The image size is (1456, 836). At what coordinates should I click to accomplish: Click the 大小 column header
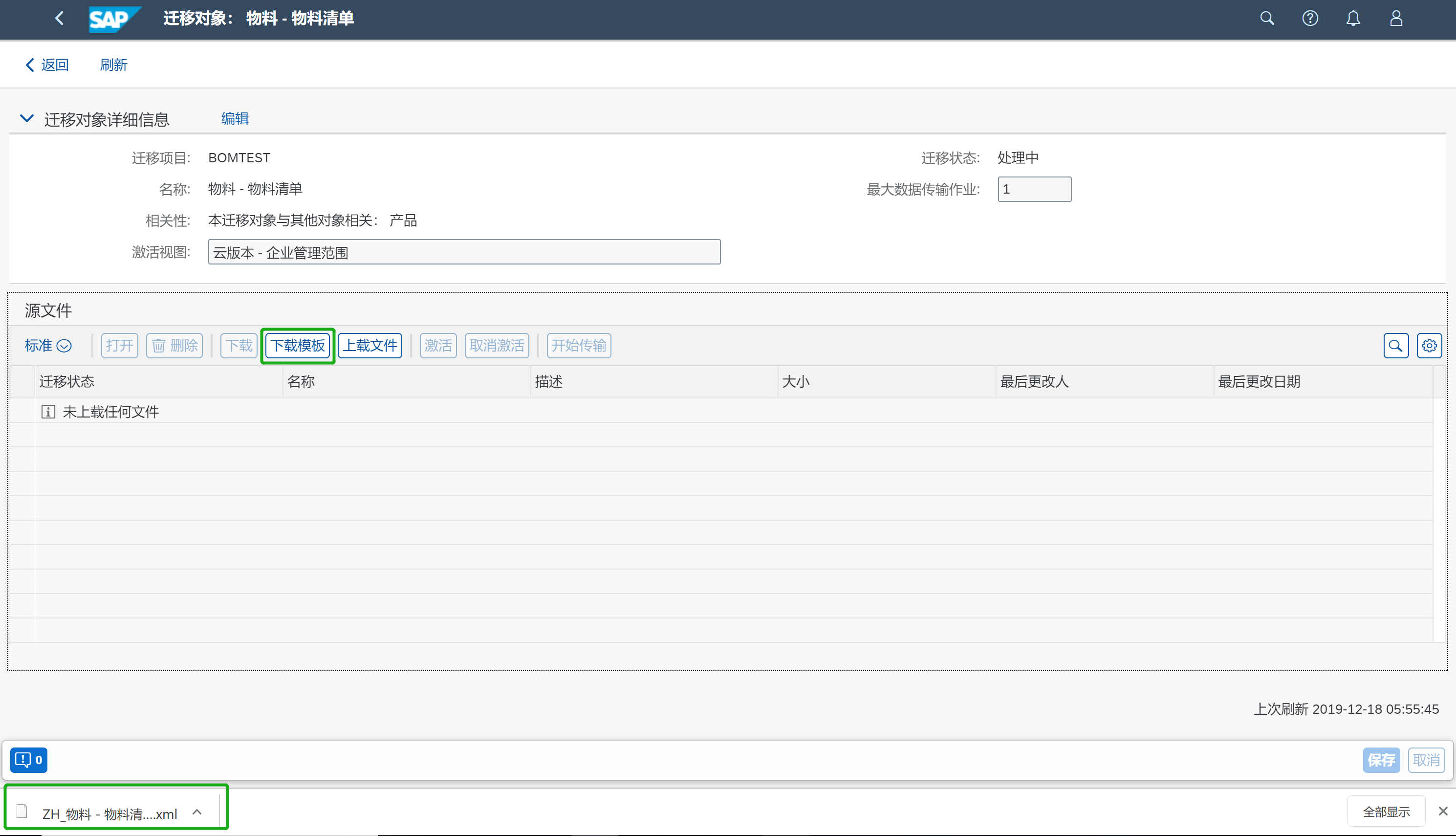click(x=887, y=382)
